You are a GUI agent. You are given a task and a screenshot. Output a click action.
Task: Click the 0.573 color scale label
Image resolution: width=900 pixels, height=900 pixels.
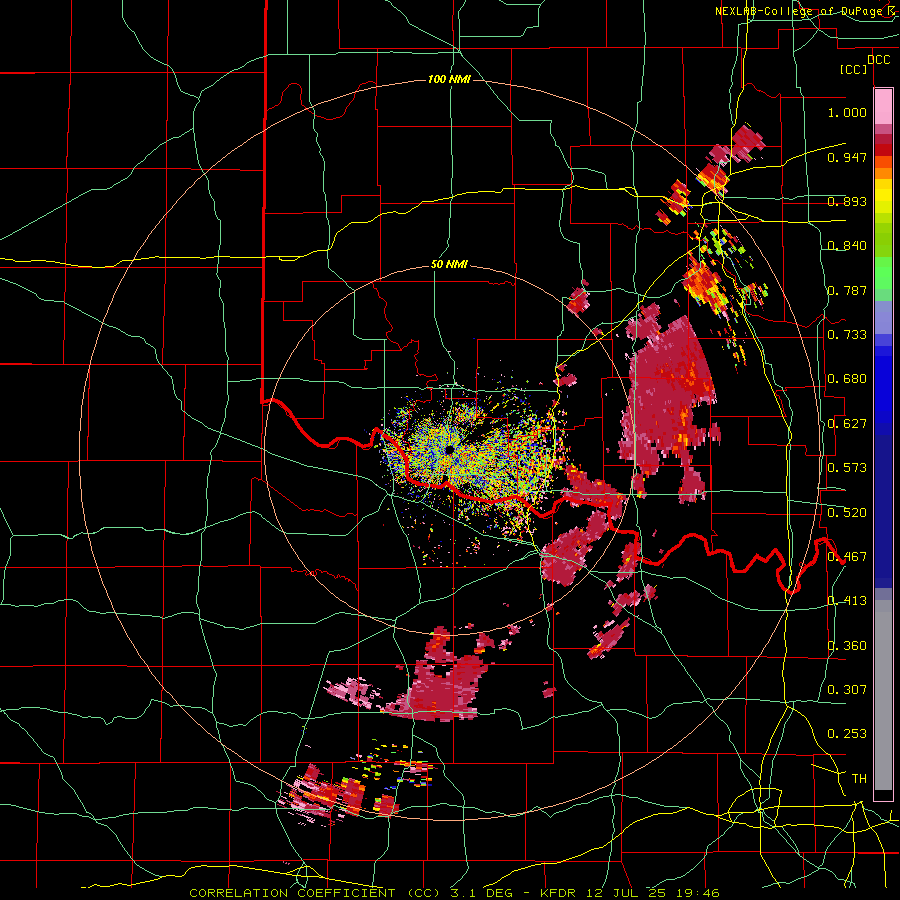(x=847, y=468)
